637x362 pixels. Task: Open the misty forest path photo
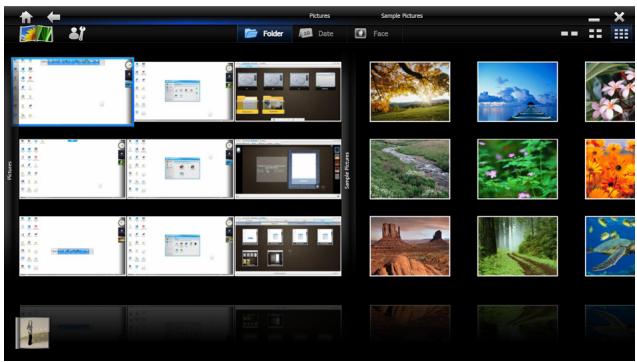point(517,246)
